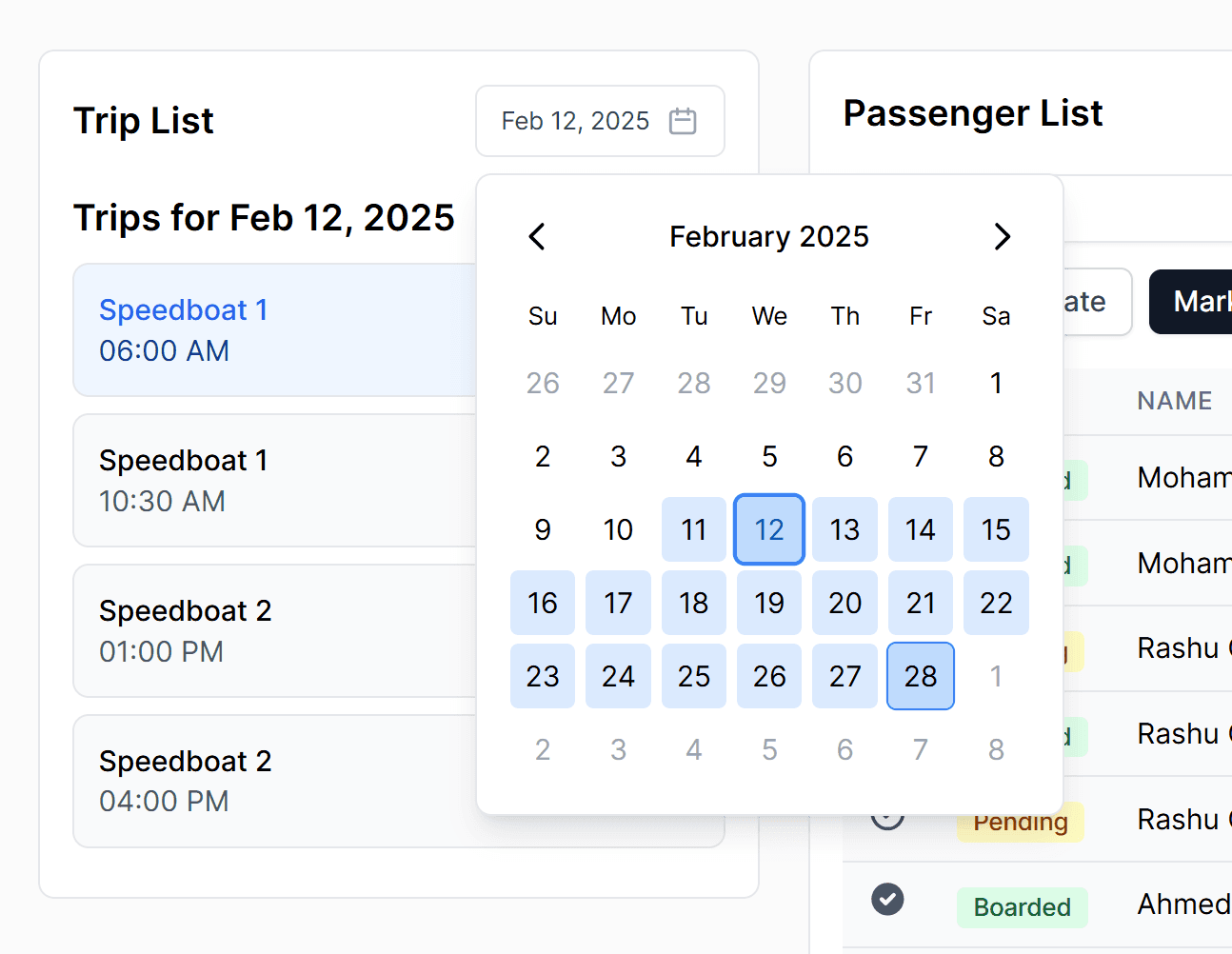This screenshot has height=954, width=1232.
Task: Click the Pending status badge
Action: (1020, 824)
